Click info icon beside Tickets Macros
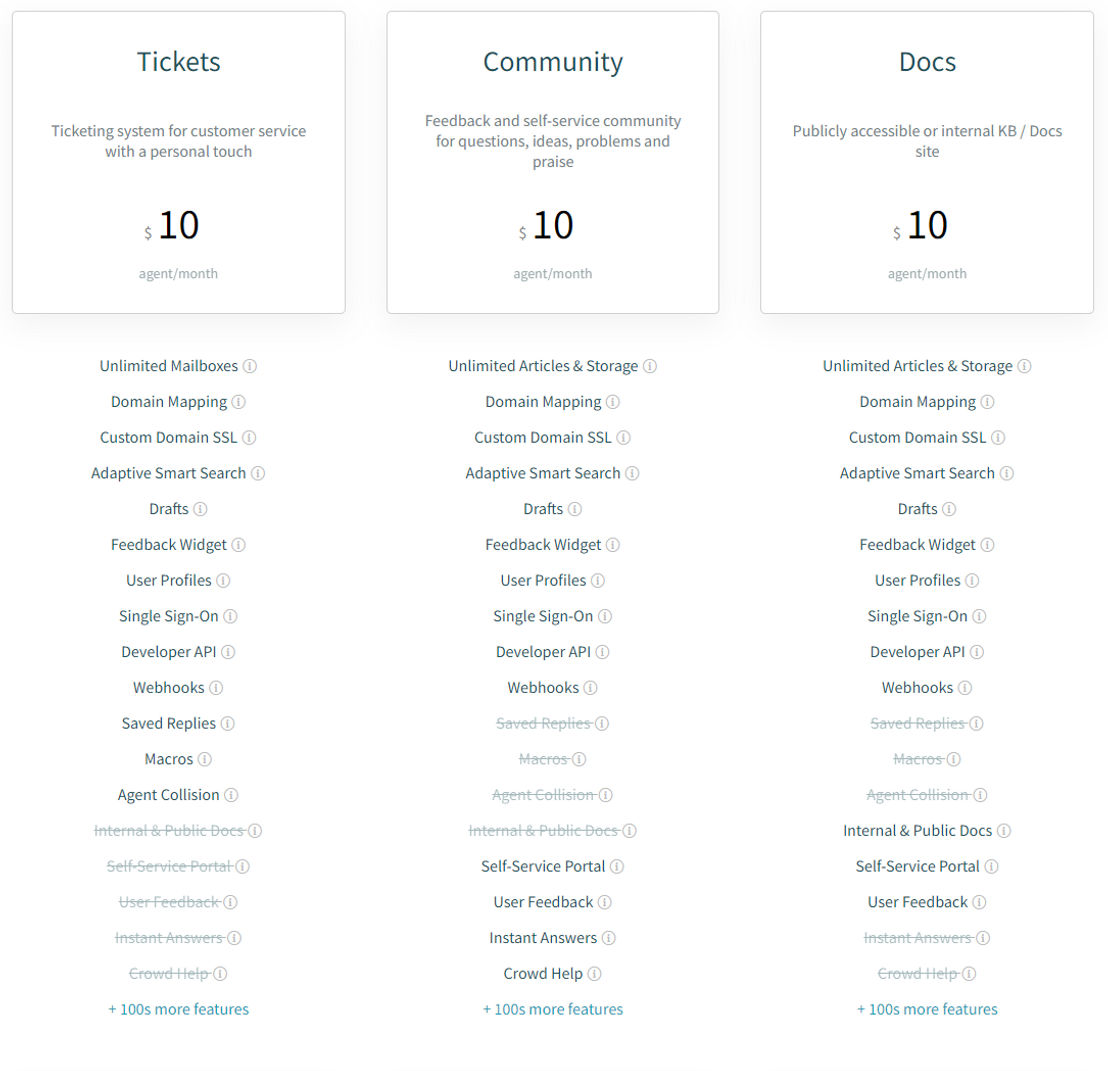1108x1071 pixels. (x=204, y=759)
